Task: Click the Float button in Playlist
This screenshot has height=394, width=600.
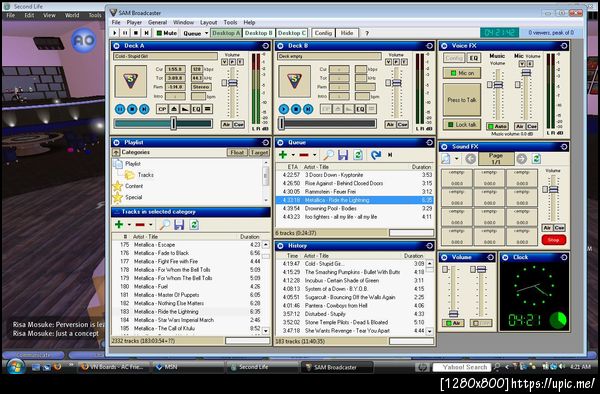Action: point(237,153)
